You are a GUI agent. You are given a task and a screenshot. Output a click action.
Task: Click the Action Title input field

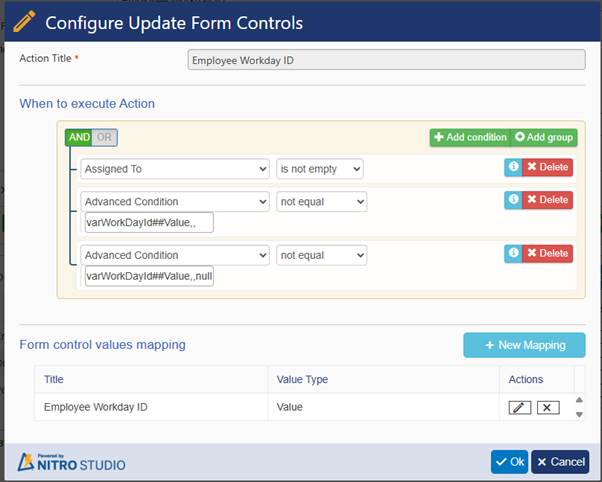(386, 60)
